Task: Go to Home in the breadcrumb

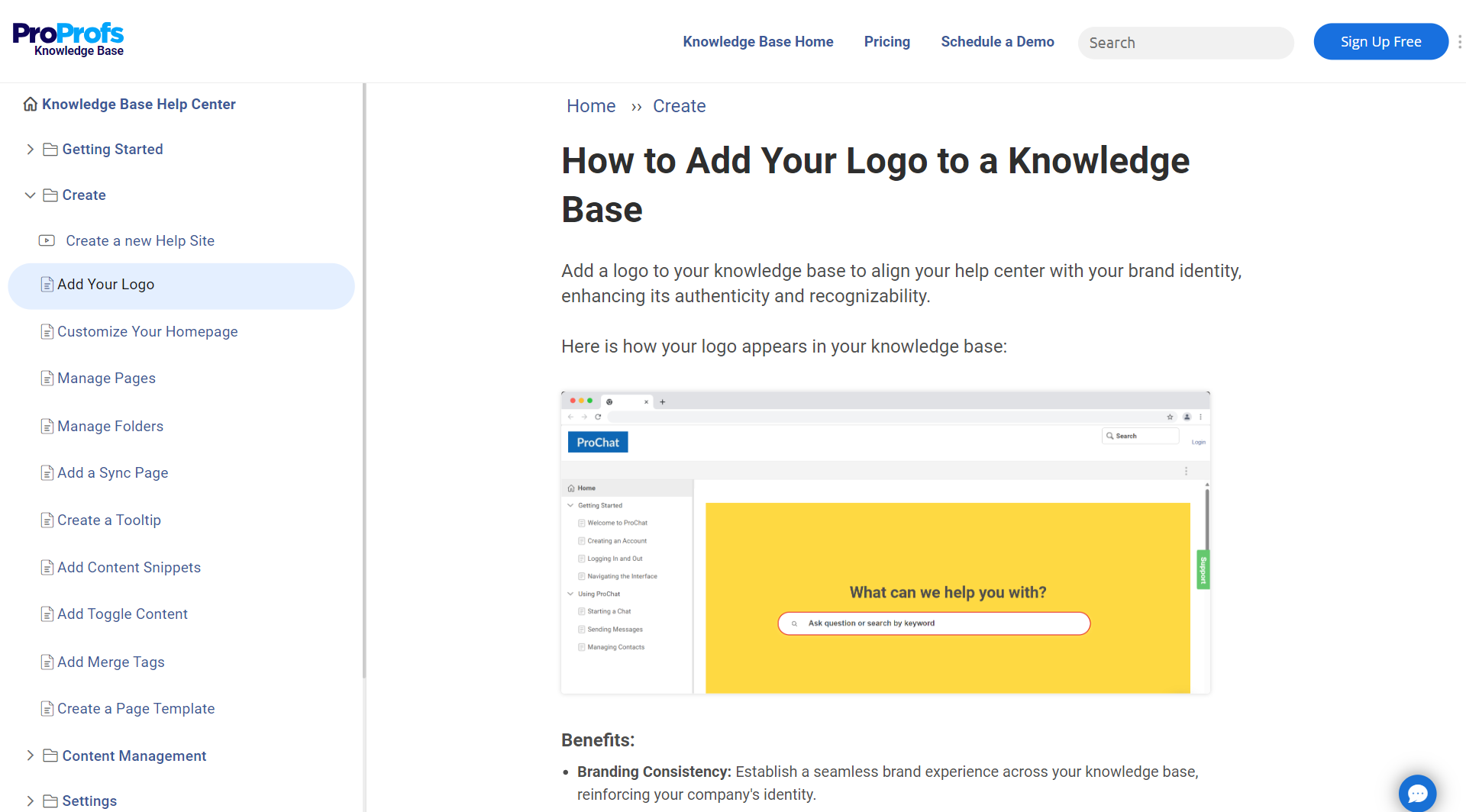Action: (x=591, y=106)
